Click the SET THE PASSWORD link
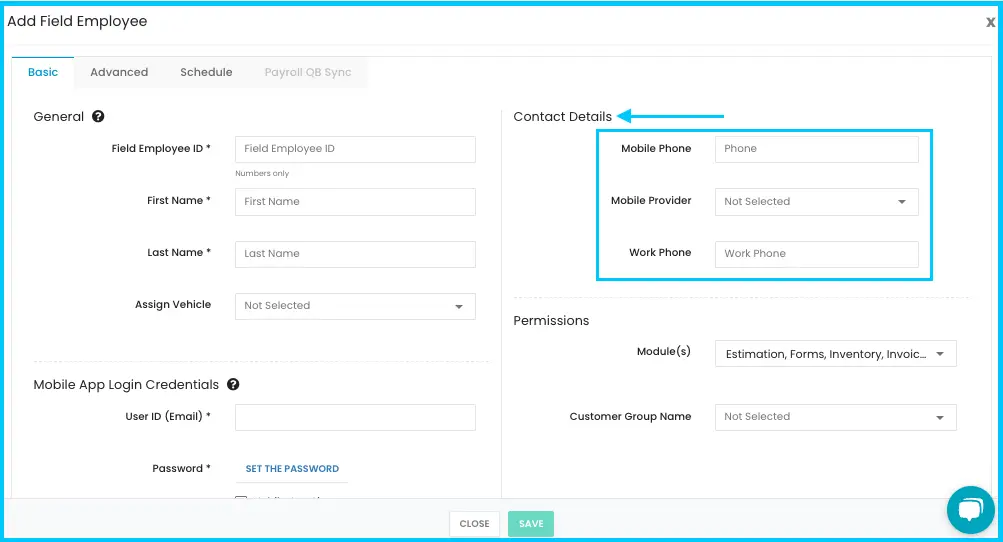 (292, 468)
